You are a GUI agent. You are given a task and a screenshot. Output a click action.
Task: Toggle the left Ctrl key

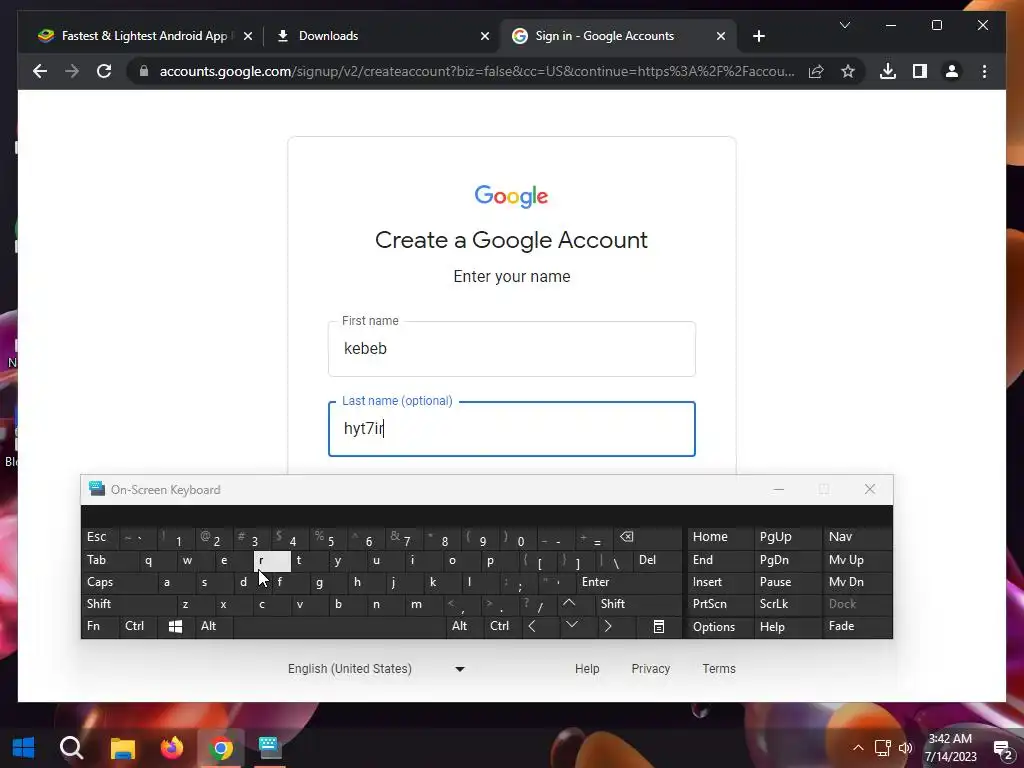(x=138, y=626)
